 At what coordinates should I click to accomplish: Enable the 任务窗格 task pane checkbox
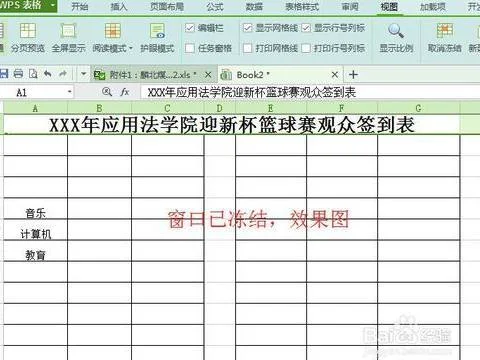coord(189,48)
